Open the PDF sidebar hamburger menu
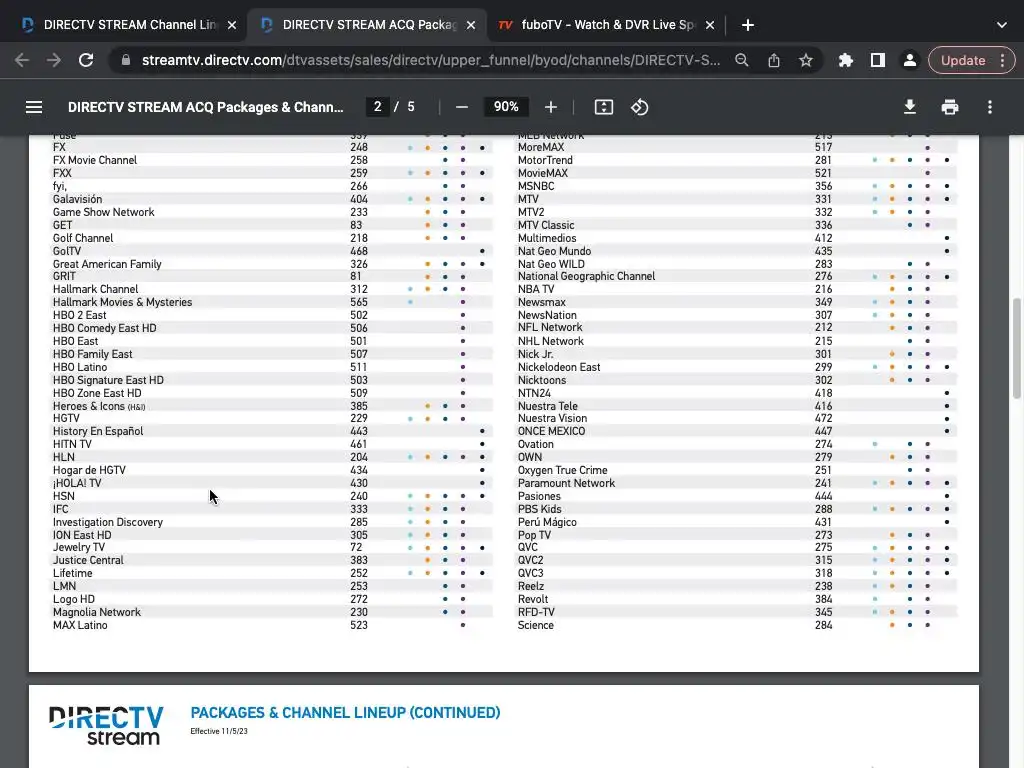 coord(34,107)
